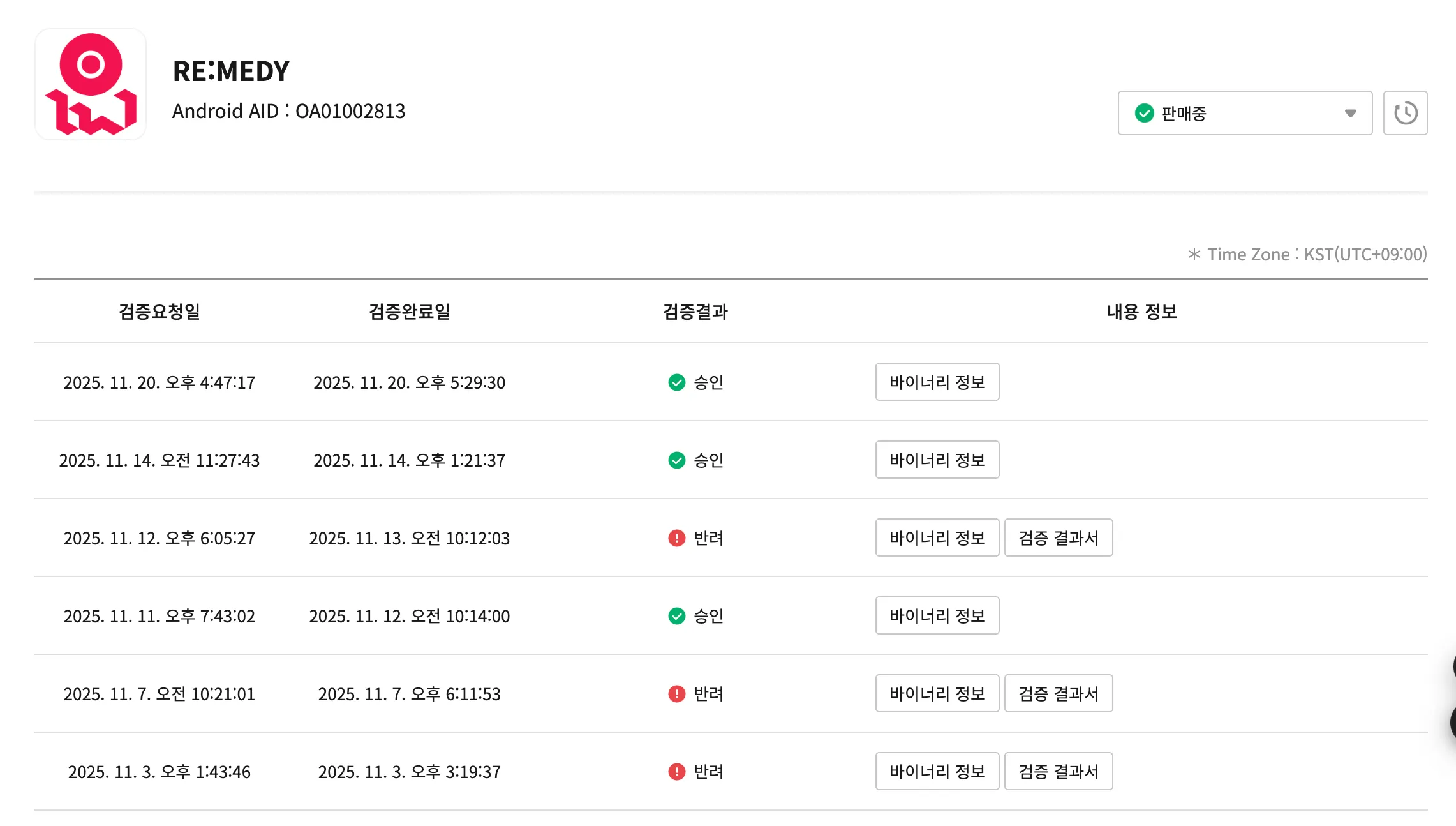Open 바이너리 정보 for the Nov 3 request

coord(937,771)
